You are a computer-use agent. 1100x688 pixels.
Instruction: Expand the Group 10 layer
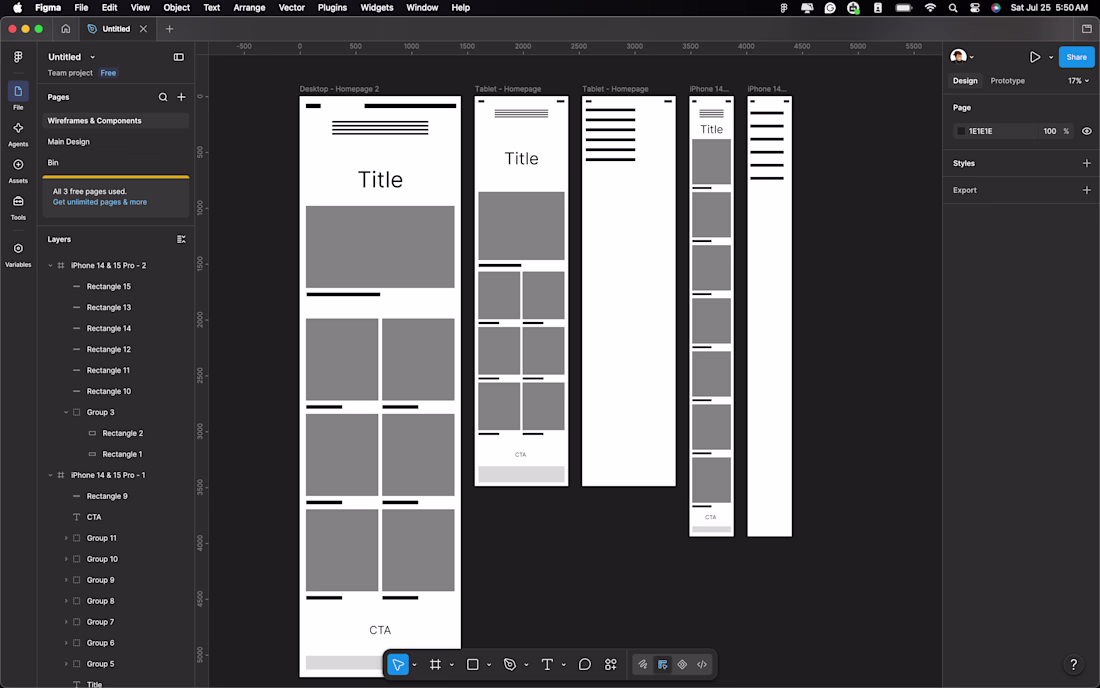point(66,559)
